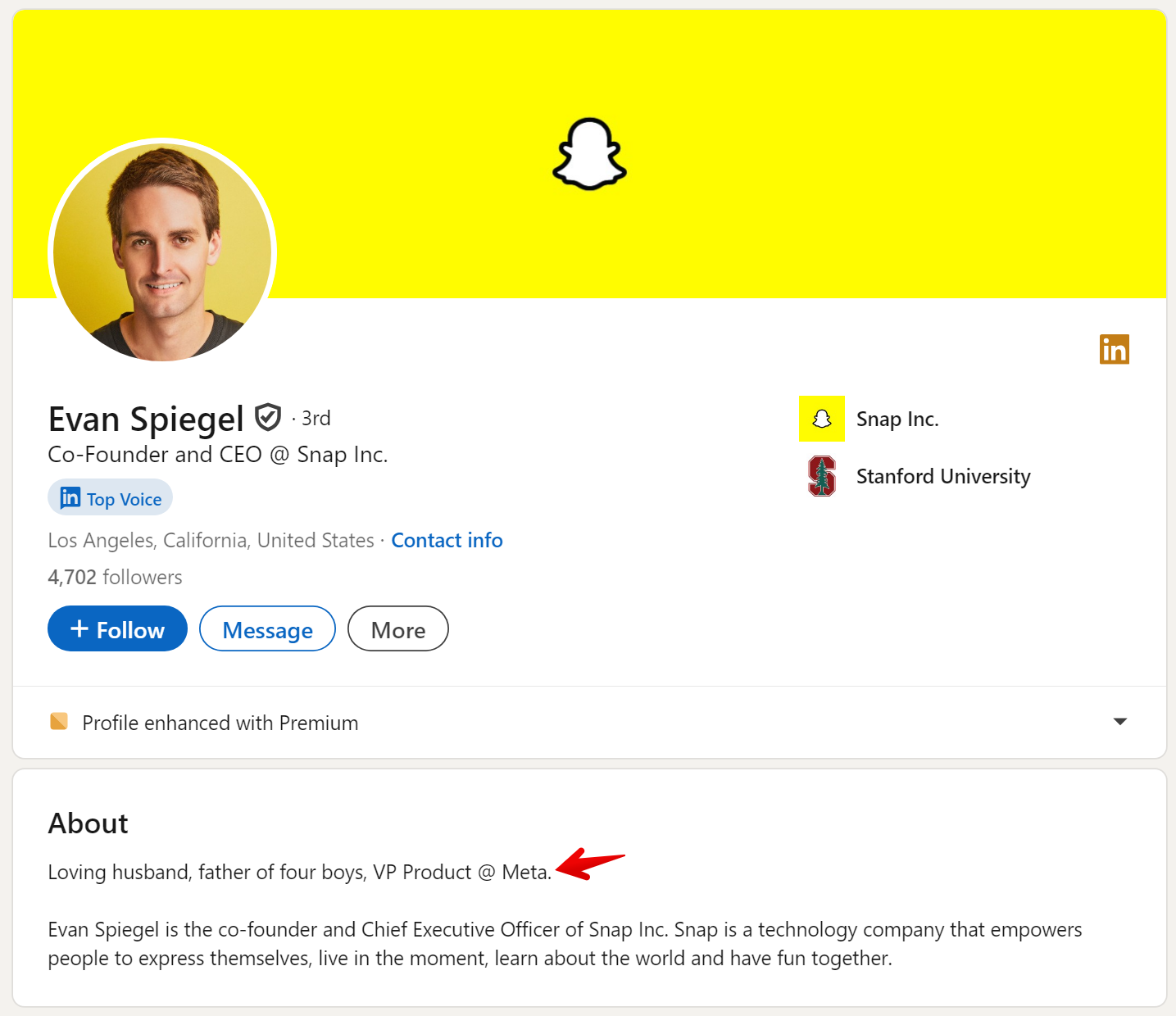The image size is (1176, 1016).
Task: Click the LinkedIn icon in Top Voice badge
Action: [70, 498]
